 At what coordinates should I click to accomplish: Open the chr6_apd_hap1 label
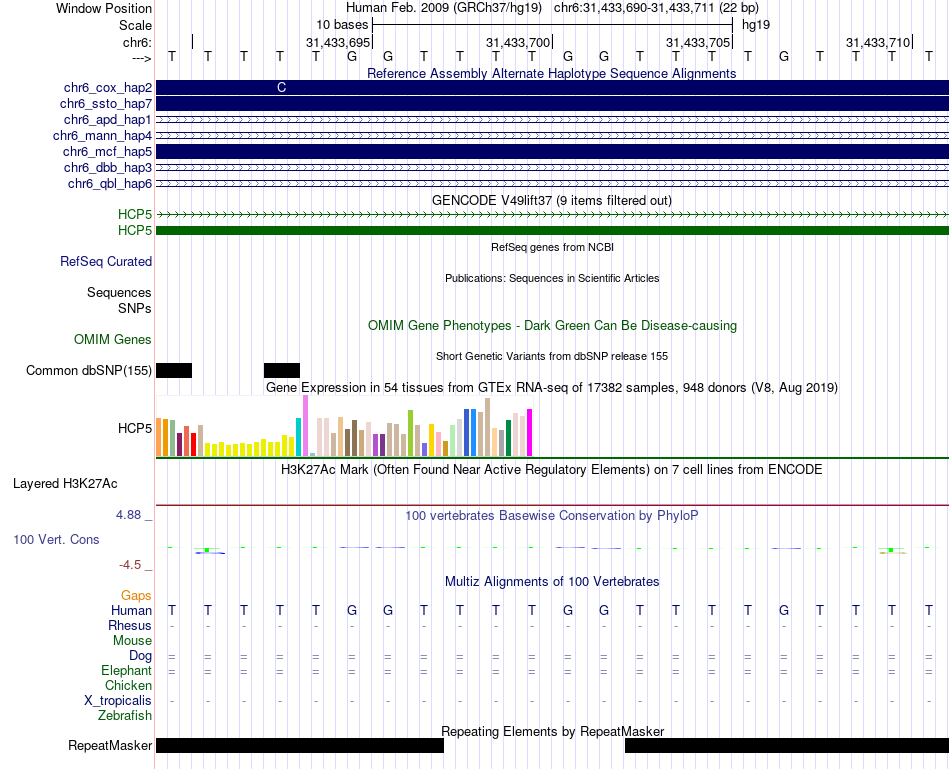108,119
